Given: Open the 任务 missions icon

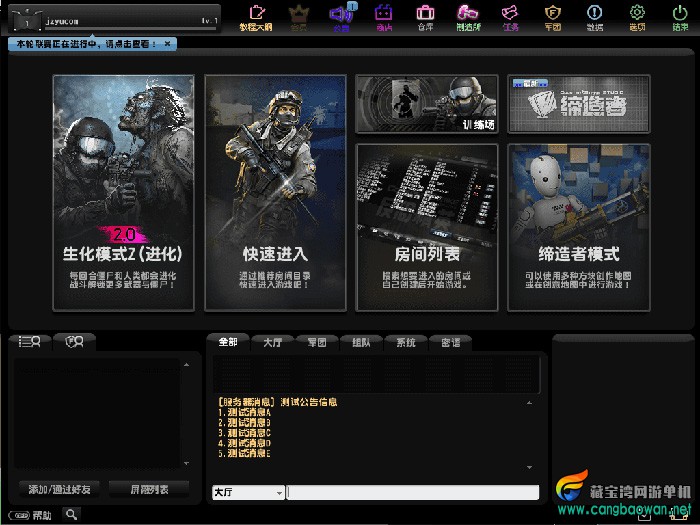Looking at the screenshot, I should coord(510,16).
